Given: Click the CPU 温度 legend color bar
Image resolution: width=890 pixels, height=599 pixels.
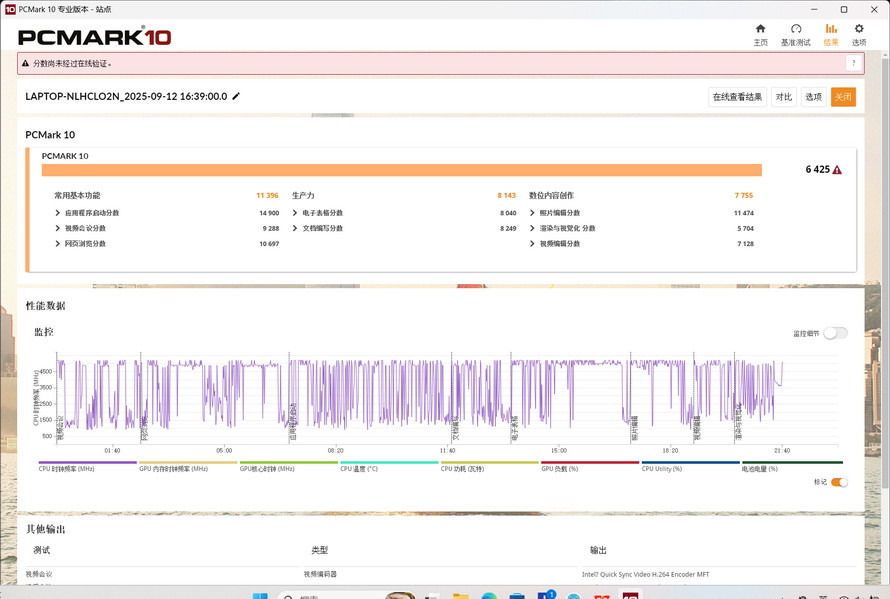Looking at the screenshot, I should (388, 463).
